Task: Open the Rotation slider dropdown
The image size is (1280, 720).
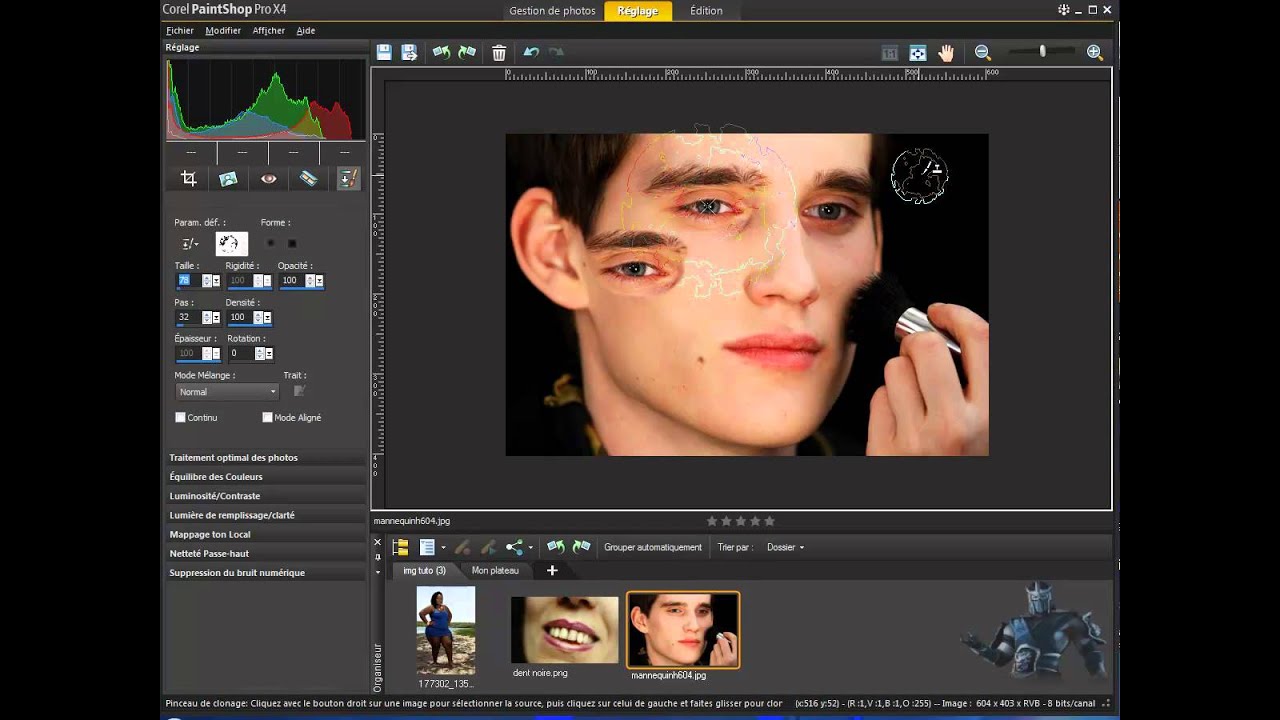Action: point(268,353)
